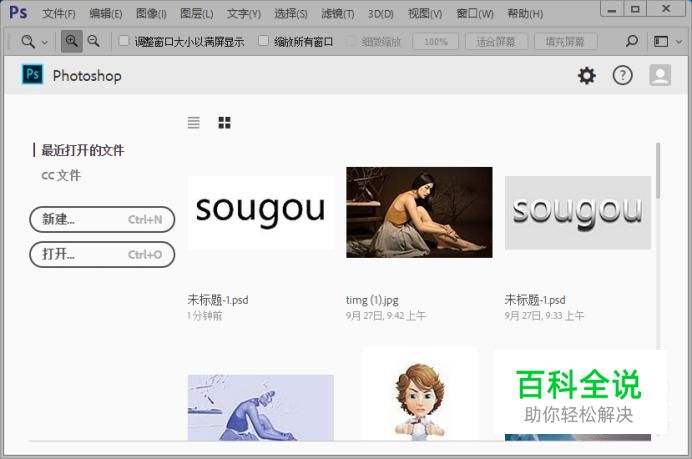Select 最近打开的文件 in the sidebar

point(83,150)
